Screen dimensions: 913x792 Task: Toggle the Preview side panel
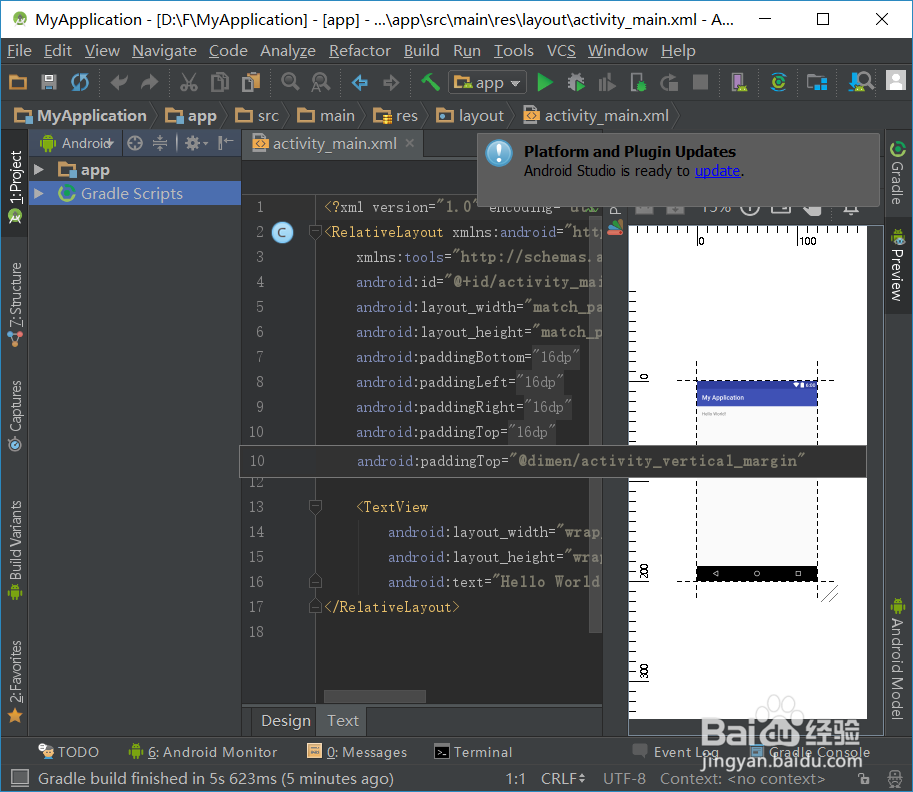(897, 266)
